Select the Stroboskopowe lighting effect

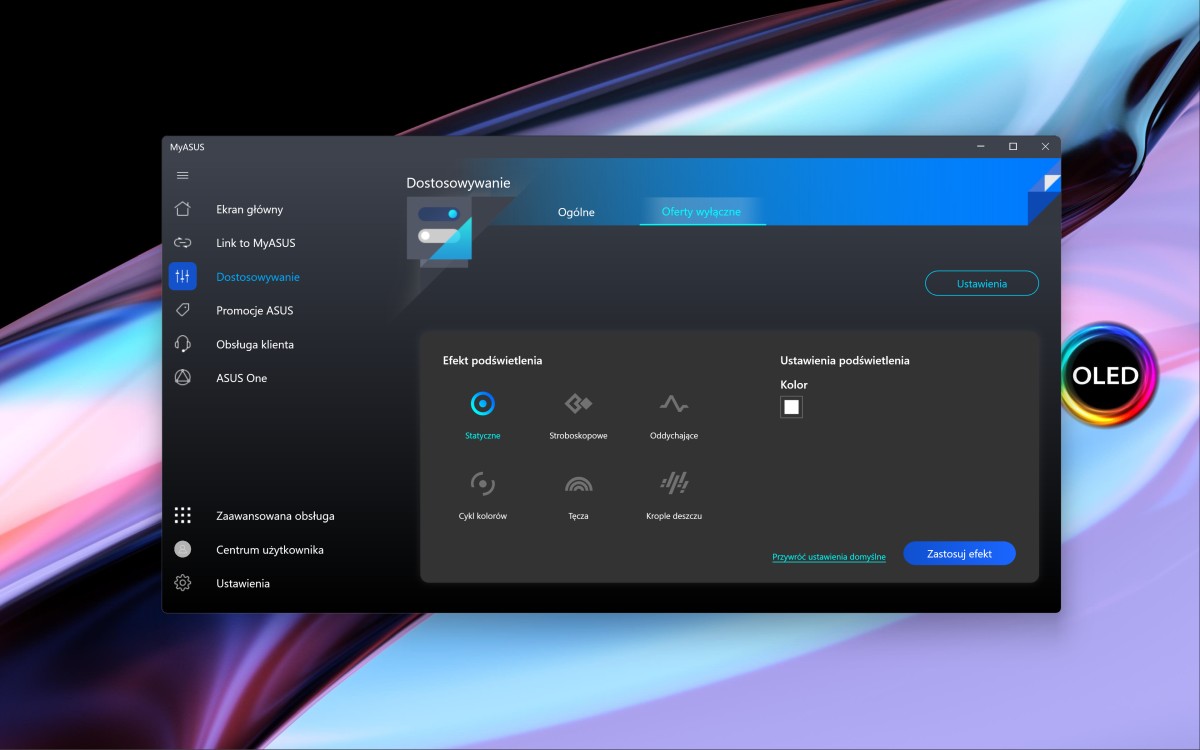(x=577, y=403)
